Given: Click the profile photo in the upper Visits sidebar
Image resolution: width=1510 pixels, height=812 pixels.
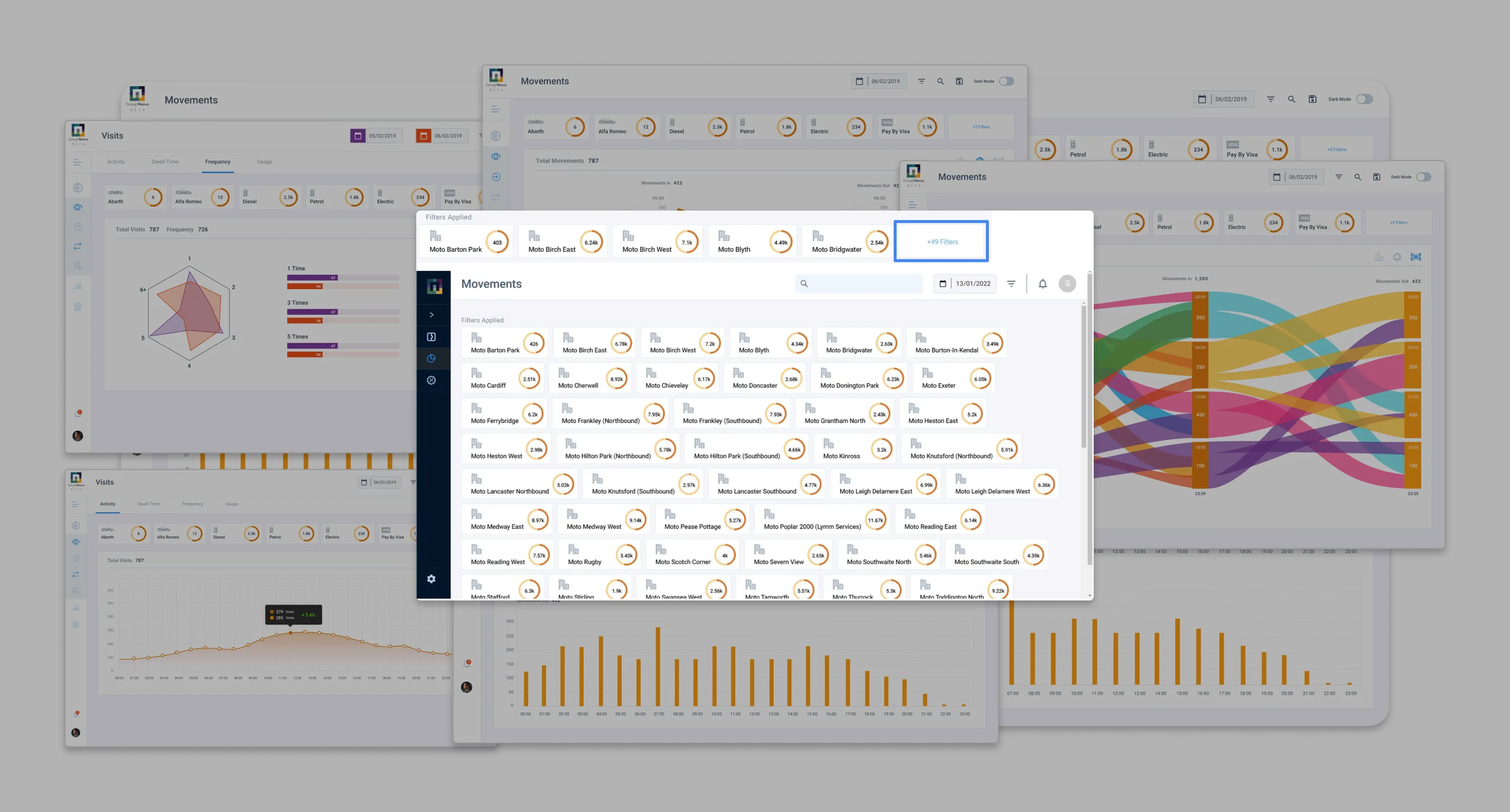Looking at the screenshot, I should [x=78, y=436].
